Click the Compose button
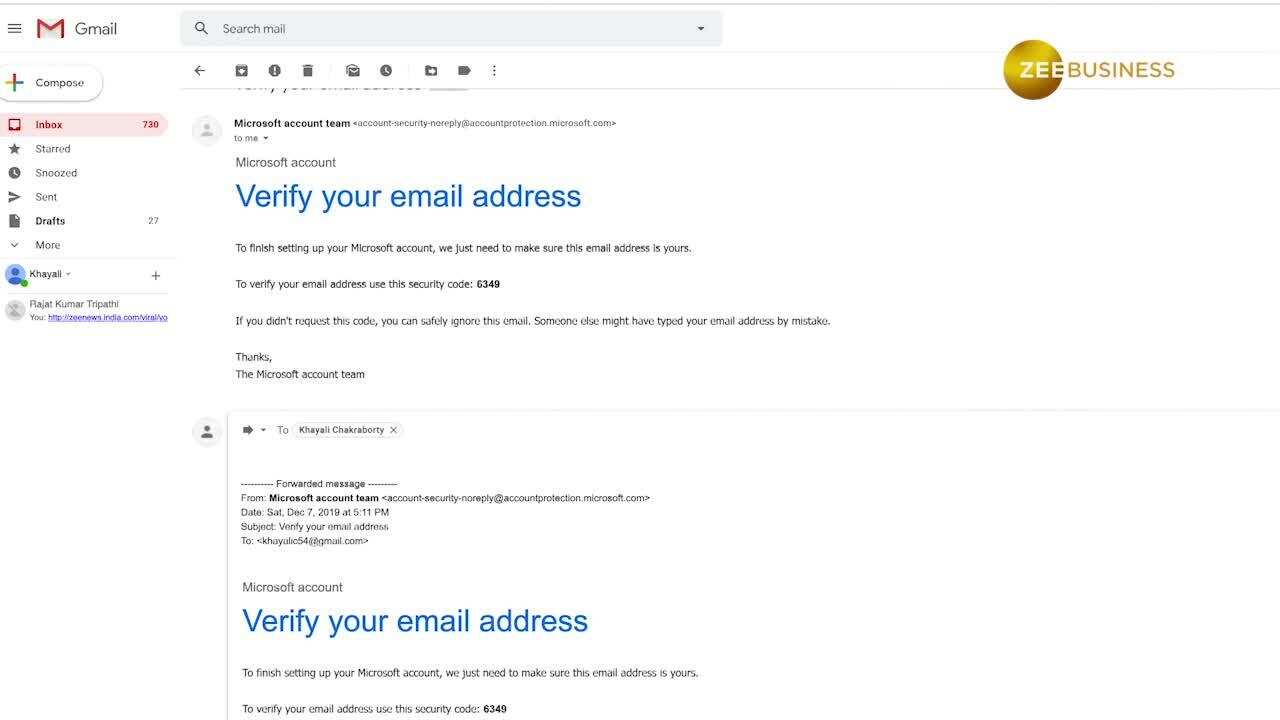Screen dimensions: 1280x720 pyautogui.click(x=52, y=83)
